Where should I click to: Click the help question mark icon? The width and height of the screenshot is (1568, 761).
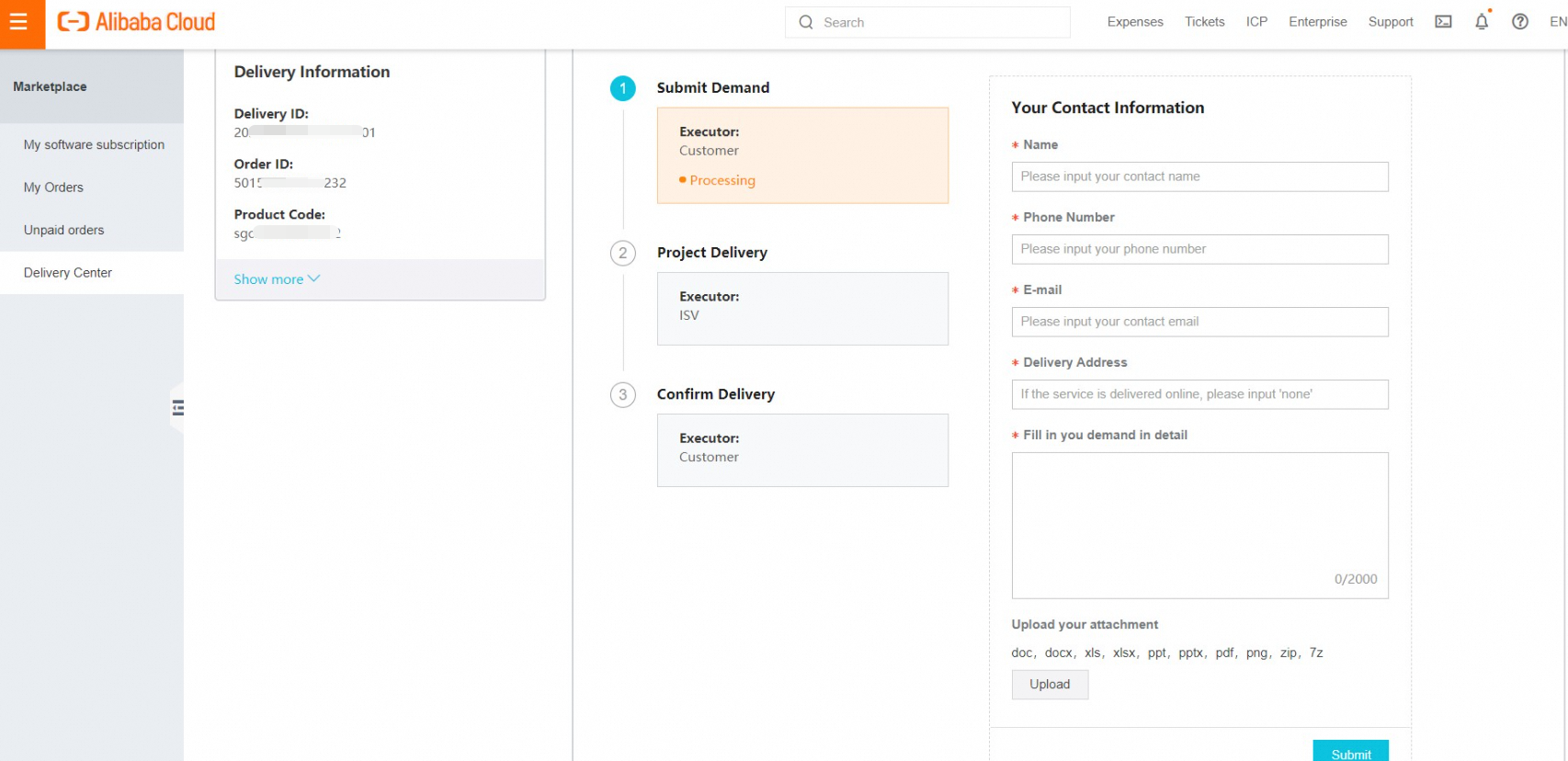1520,22
